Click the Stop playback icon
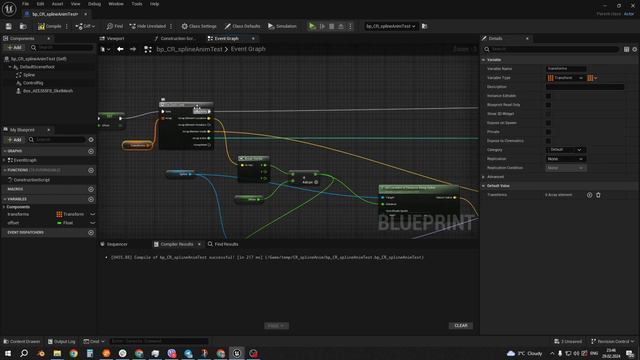 pyautogui.click(x=332, y=26)
